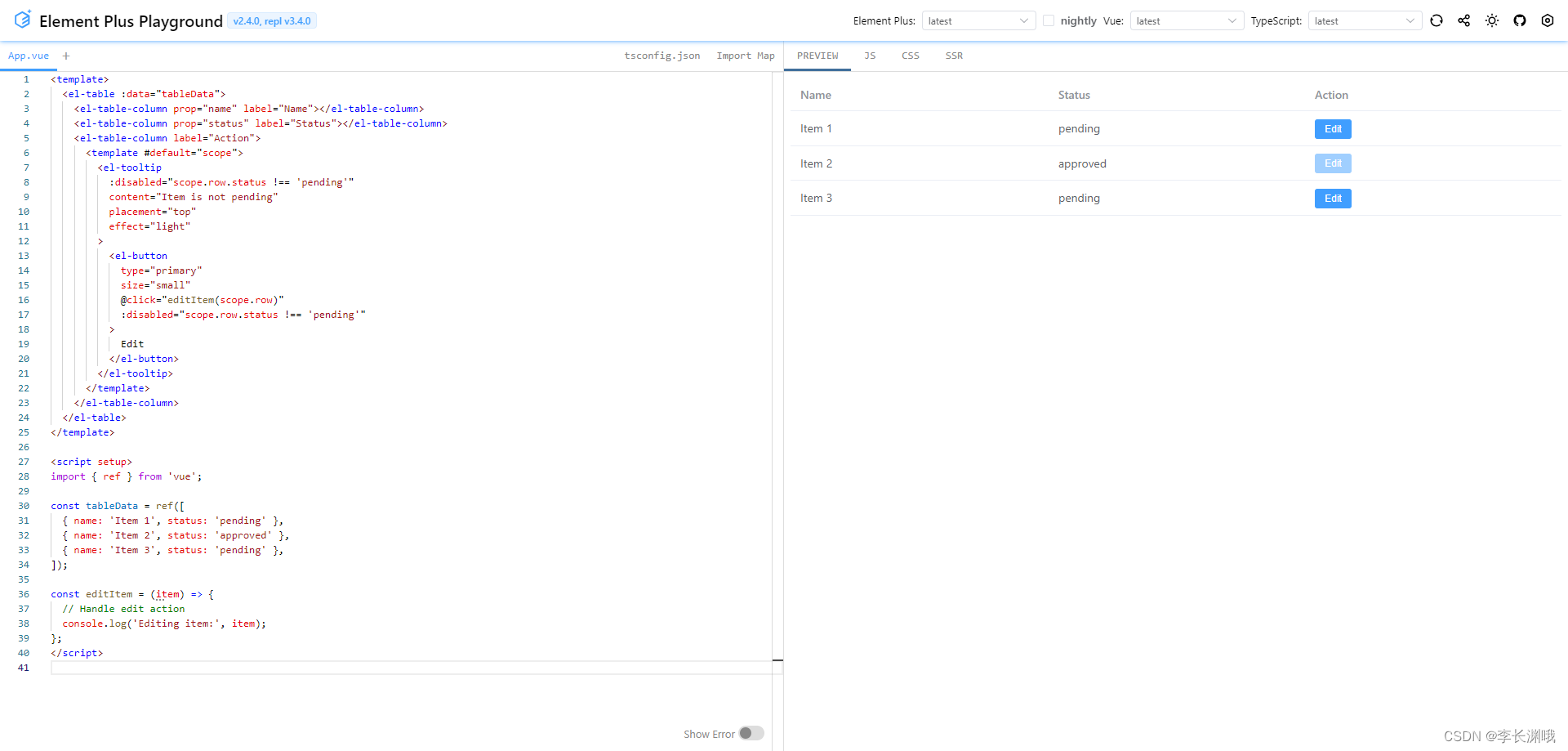Image resolution: width=1568 pixels, height=751 pixels.
Task: Switch to the App.vue file tab
Action: click(29, 56)
